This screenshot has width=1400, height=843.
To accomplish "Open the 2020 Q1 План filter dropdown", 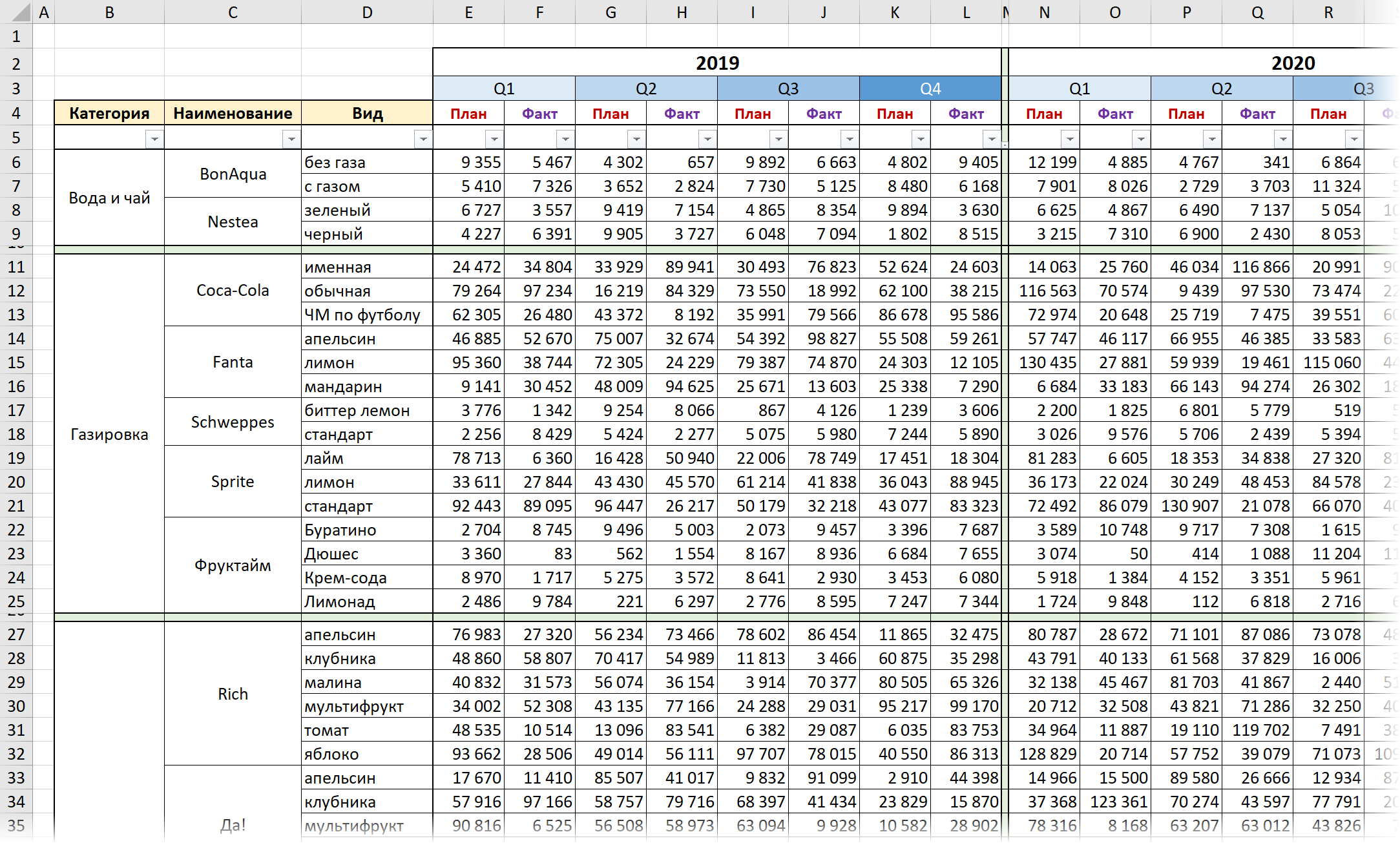I will pyautogui.click(x=1069, y=139).
